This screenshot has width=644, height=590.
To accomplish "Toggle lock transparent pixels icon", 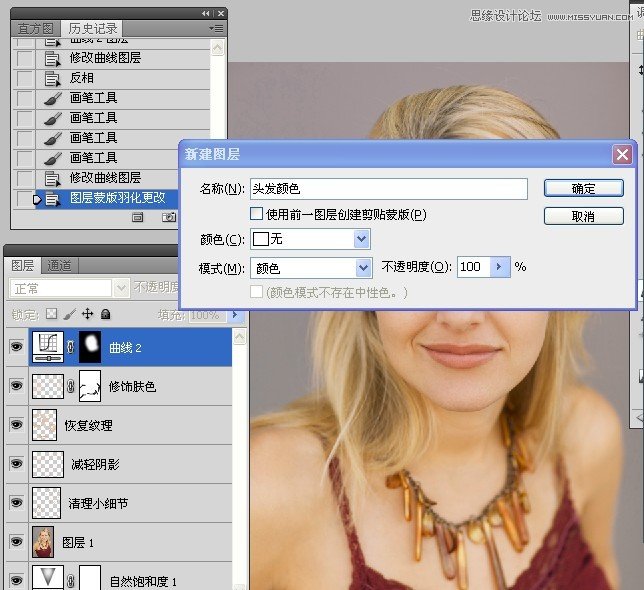I will [x=51, y=314].
